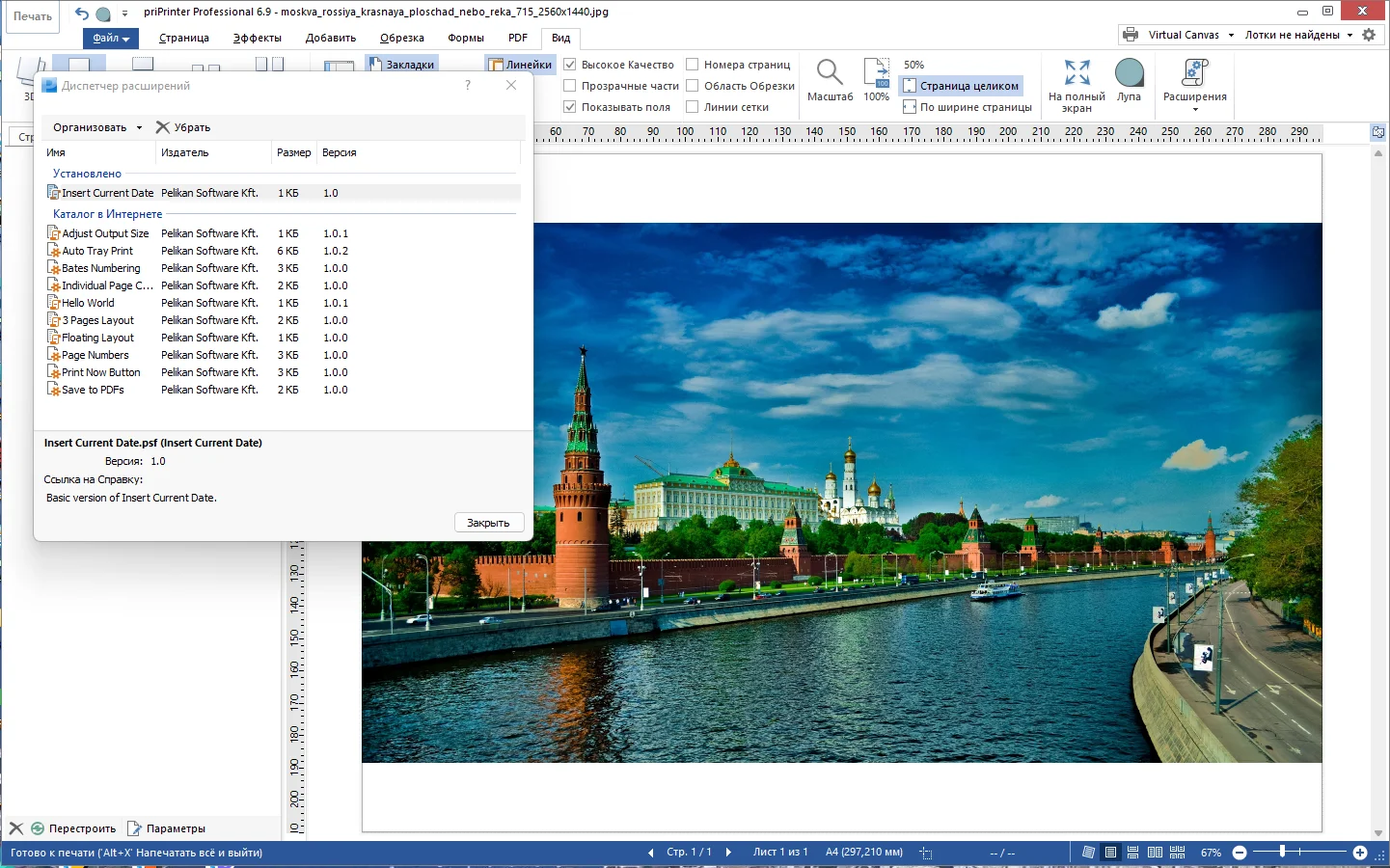Click zoom-out minus icon in status bar
The height and width of the screenshot is (868, 1390).
coord(1240,853)
